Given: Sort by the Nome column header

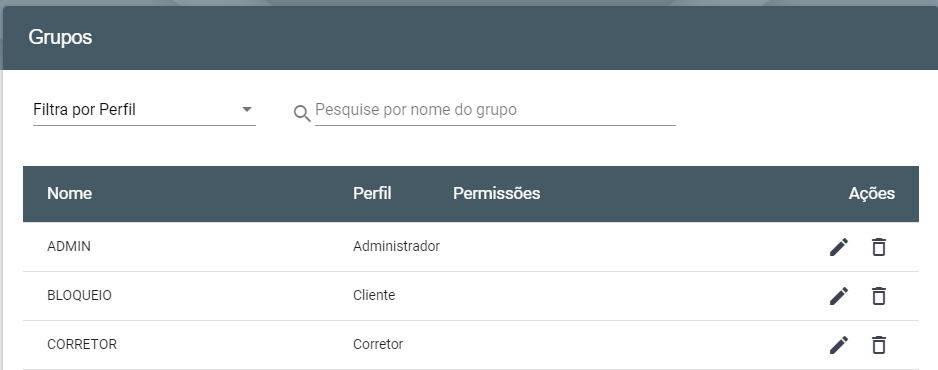Looking at the screenshot, I should [x=69, y=194].
